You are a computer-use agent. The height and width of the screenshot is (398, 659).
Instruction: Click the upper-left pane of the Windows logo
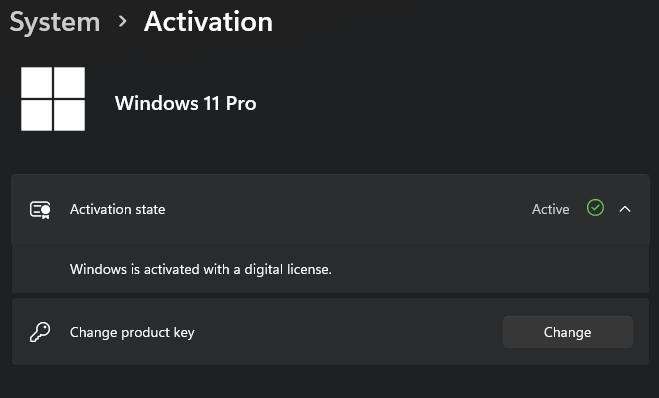click(x=37, y=82)
